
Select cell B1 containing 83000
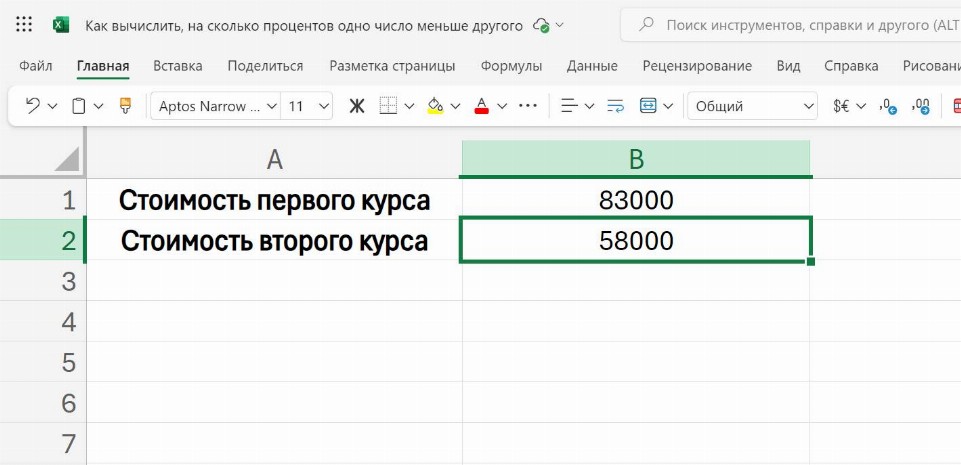click(x=636, y=200)
